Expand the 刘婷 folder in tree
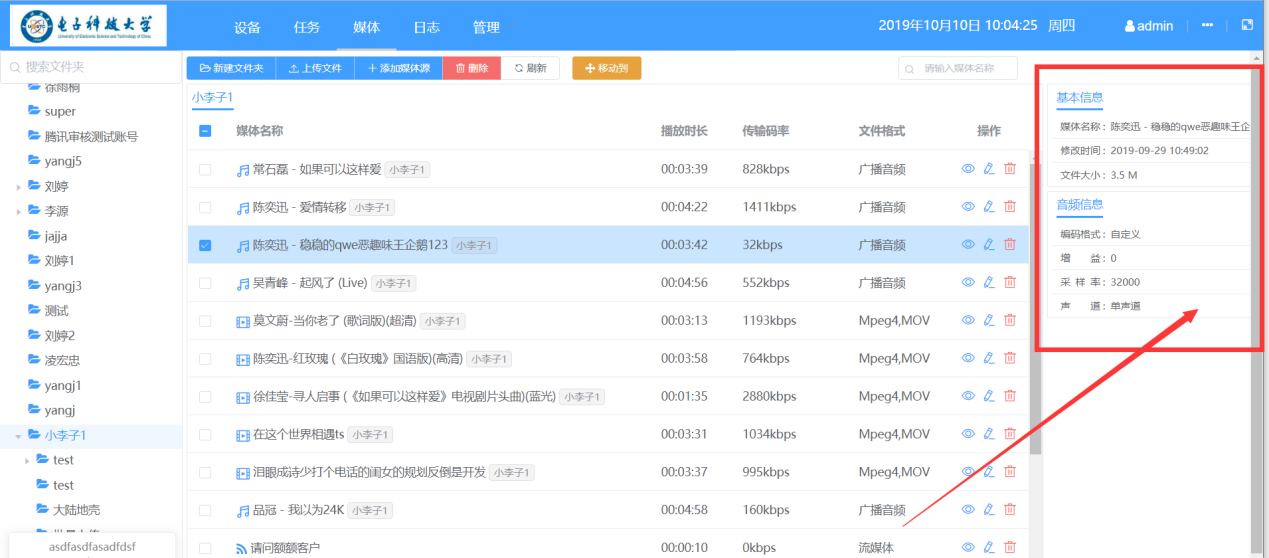 (x=18, y=187)
